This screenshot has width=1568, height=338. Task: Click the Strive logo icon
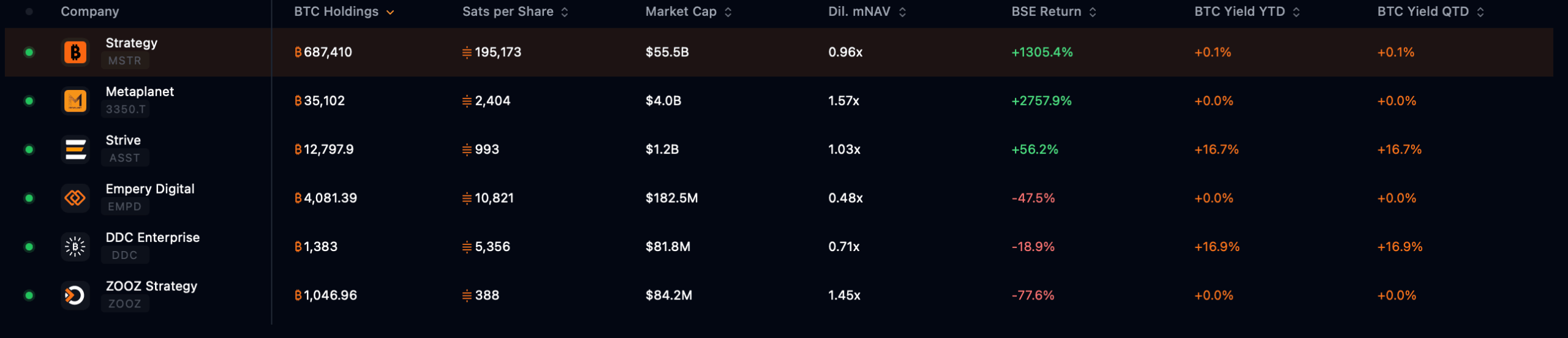tap(75, 149)
